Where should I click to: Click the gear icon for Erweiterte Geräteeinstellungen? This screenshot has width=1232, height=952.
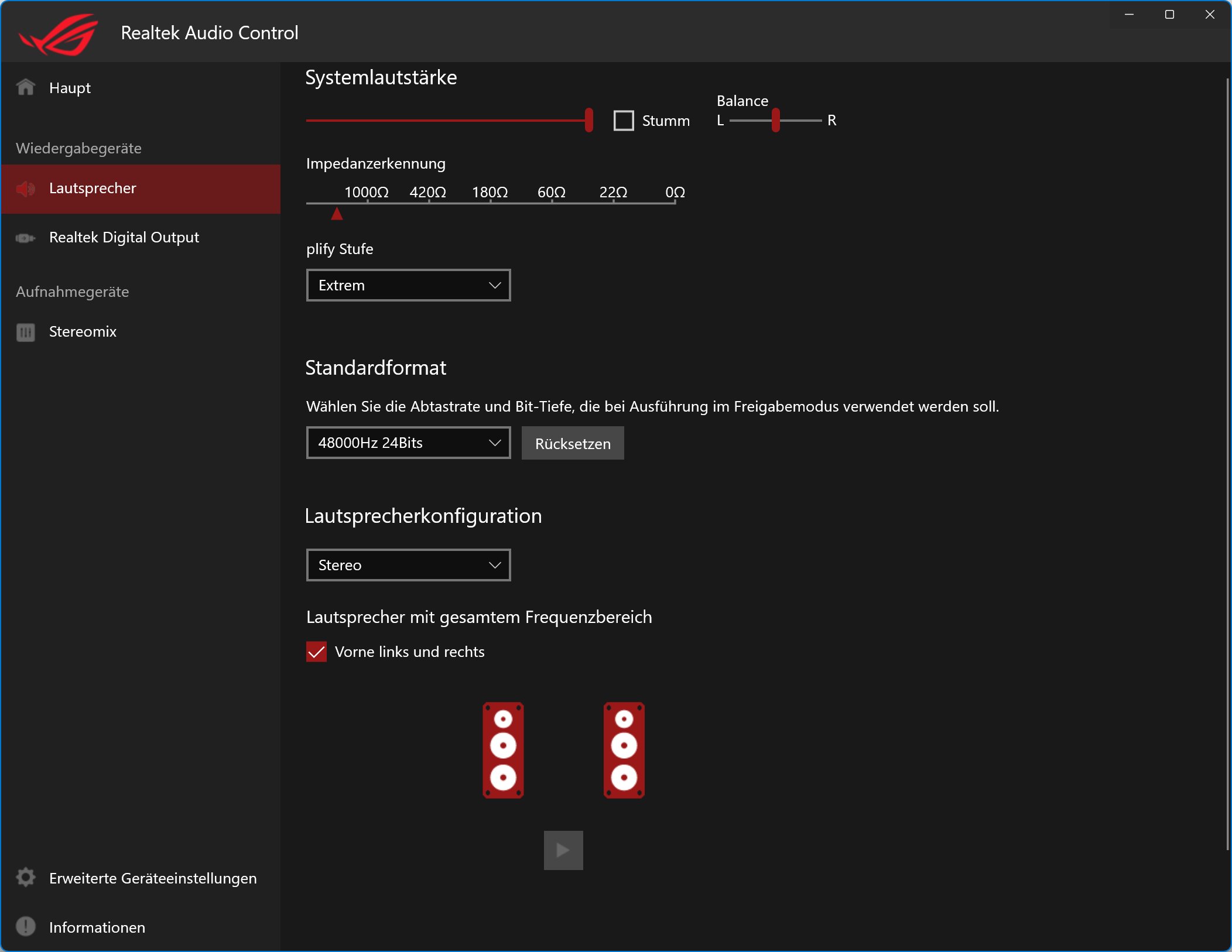pos(25,878)
